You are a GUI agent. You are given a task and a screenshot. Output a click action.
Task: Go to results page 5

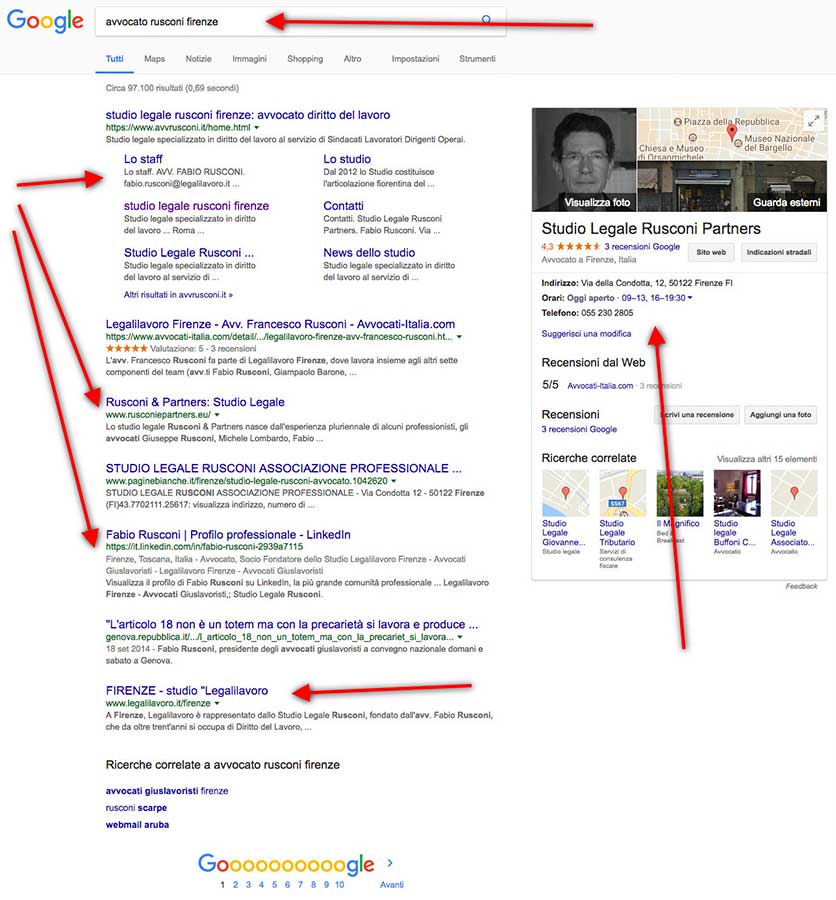pos(274,885)
